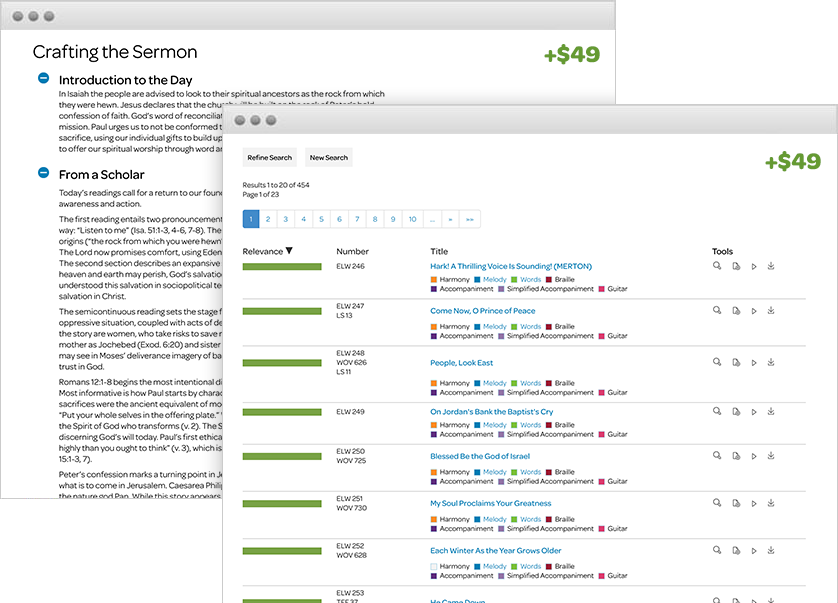Open details magnifier for Come Now, O Prince

[x=717, y=310]
